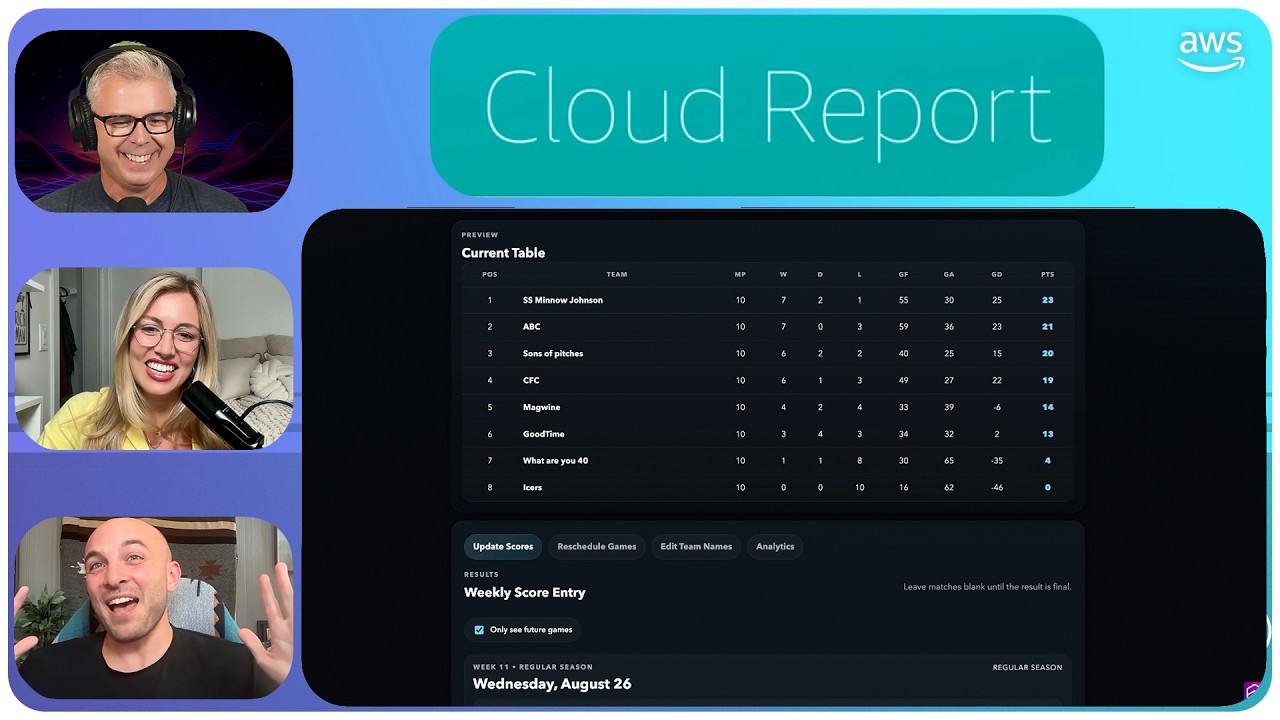1280x720 pixels.
Task: Click the Sons of pitches team name
Action: click(x=553, y=354)
